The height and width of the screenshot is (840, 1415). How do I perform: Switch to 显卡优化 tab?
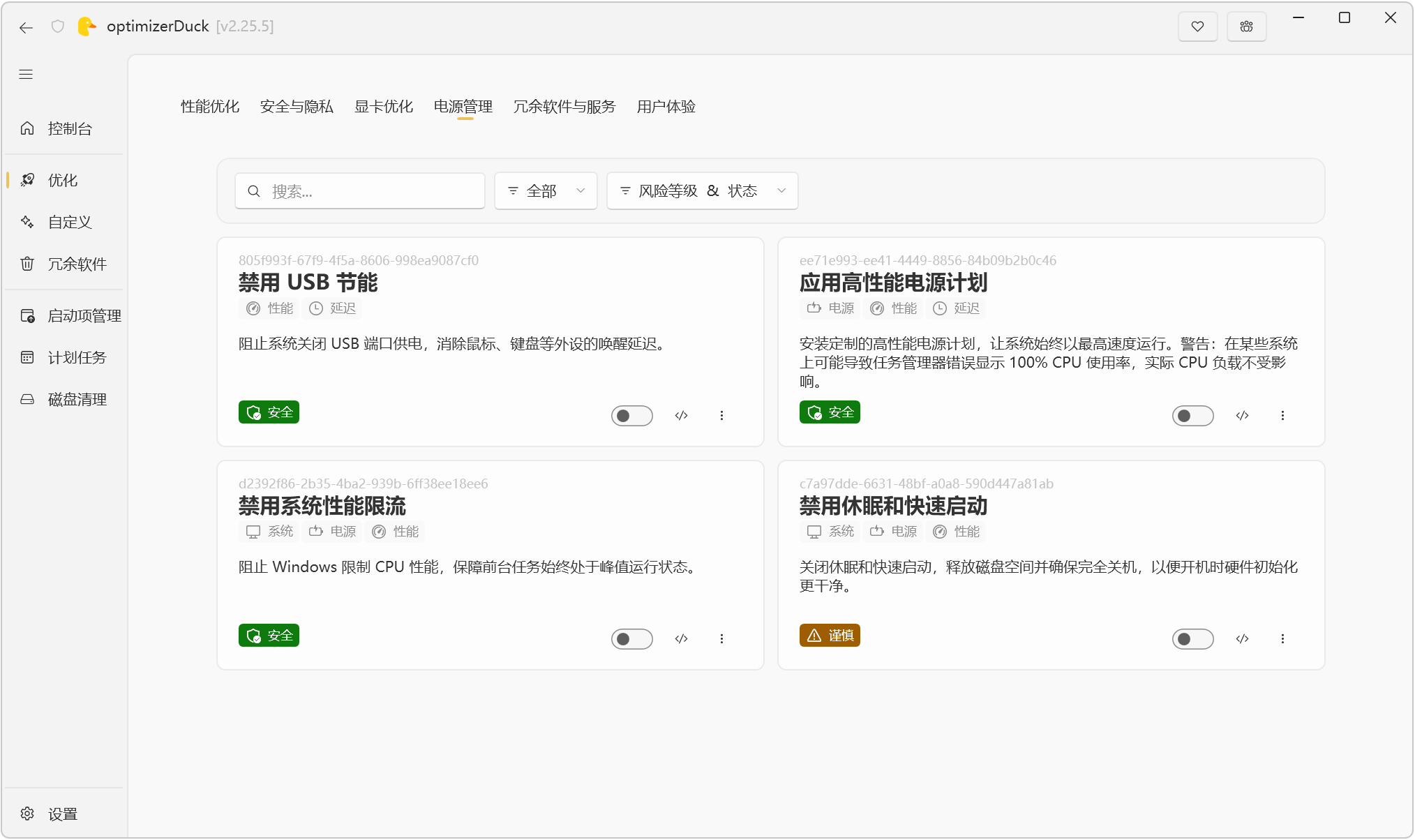click(384, 107)
